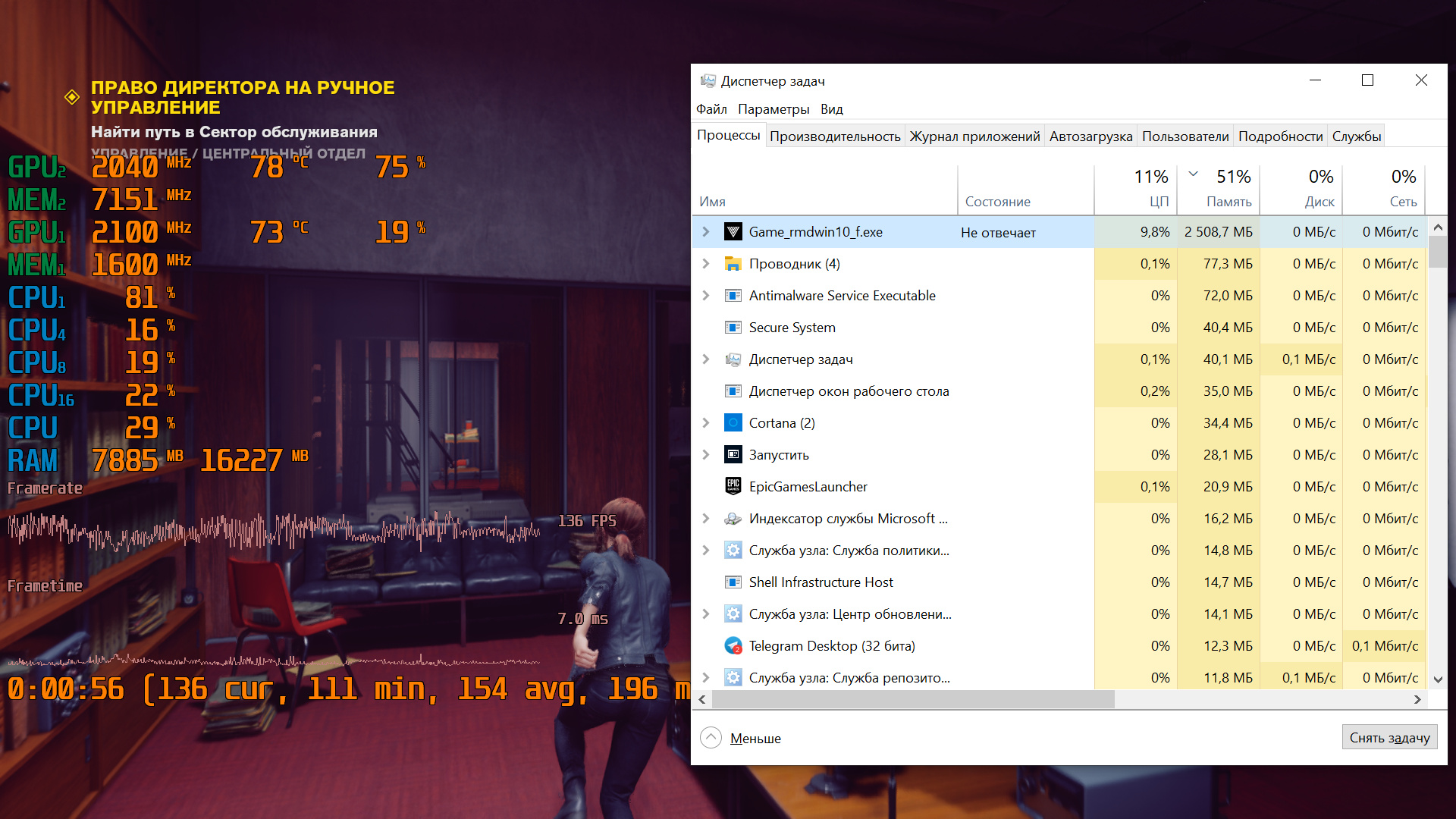Sort by the Сеть column header
The width and height of the screenshot is (1456, 819).
pyautogui.click(x=1384, y=190)
